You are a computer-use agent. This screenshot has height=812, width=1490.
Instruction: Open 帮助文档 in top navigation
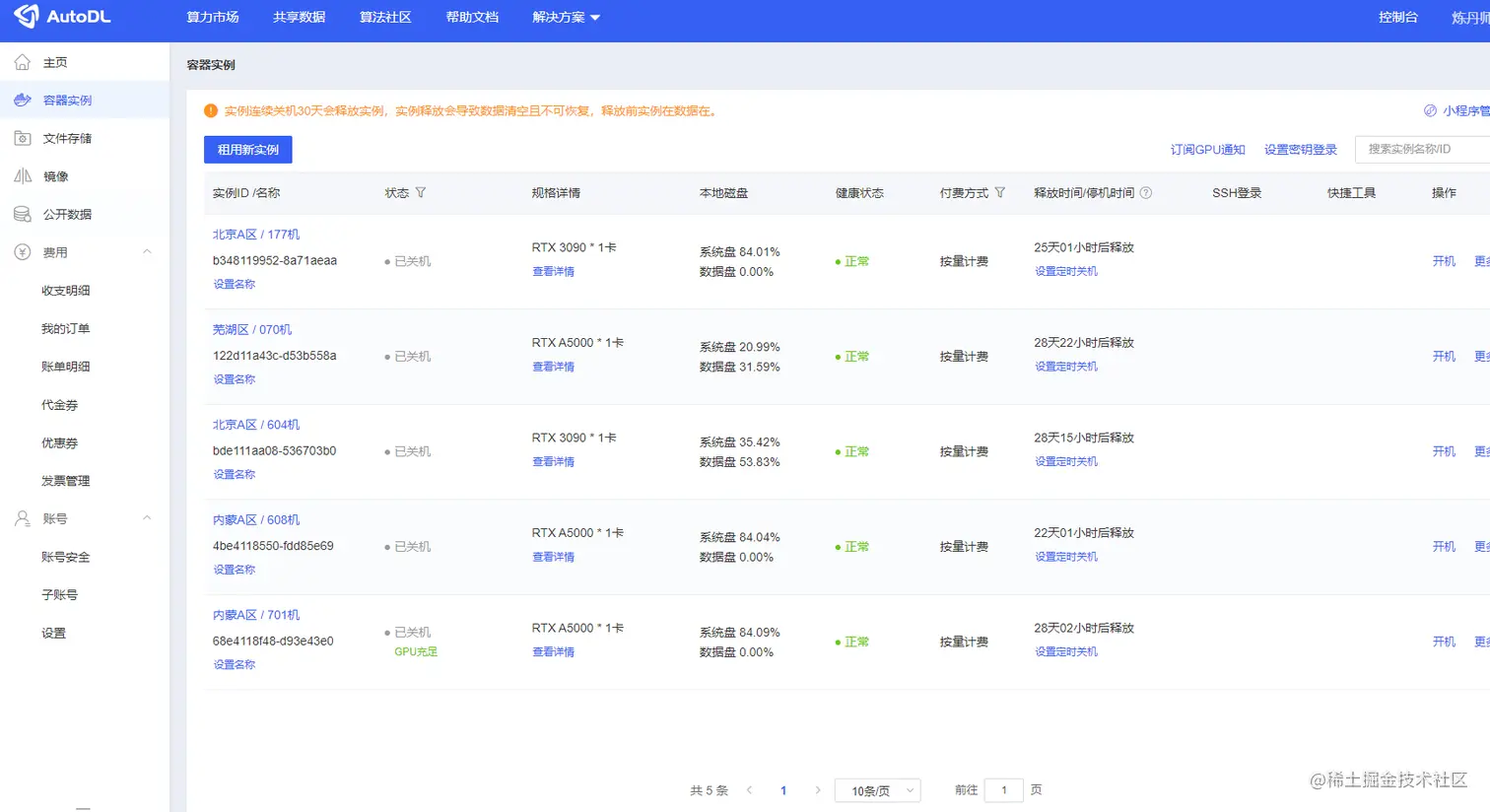coord(472,17)
